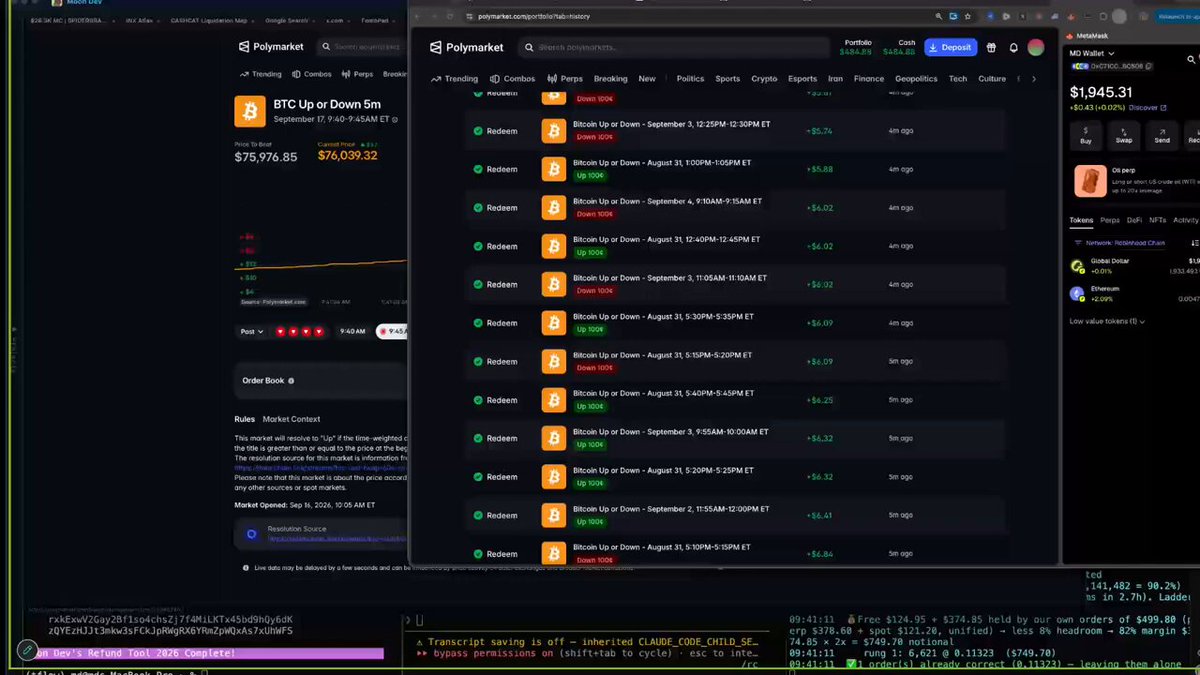
Task: Open the Trending tab in front Polymarket window
Action: [x=455, y=79]
